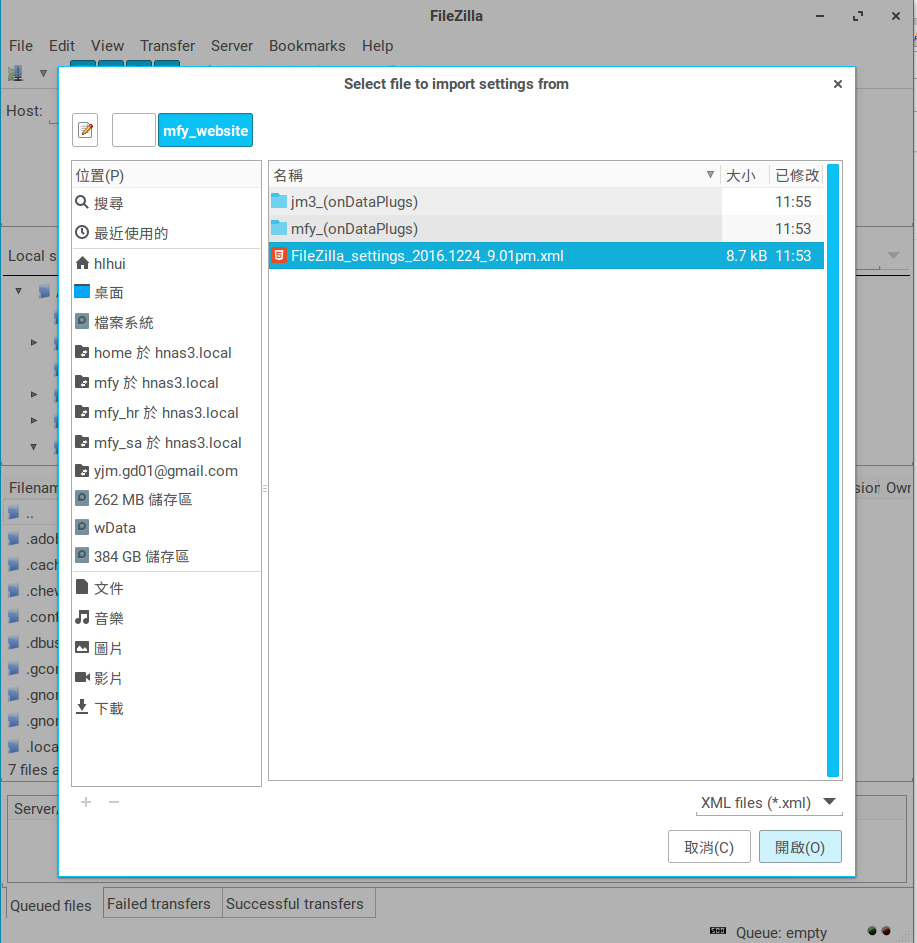Viewport: 917px width, 943px height.
Task: Sort files by size (大小) column
Action: [x=741, y=175]
